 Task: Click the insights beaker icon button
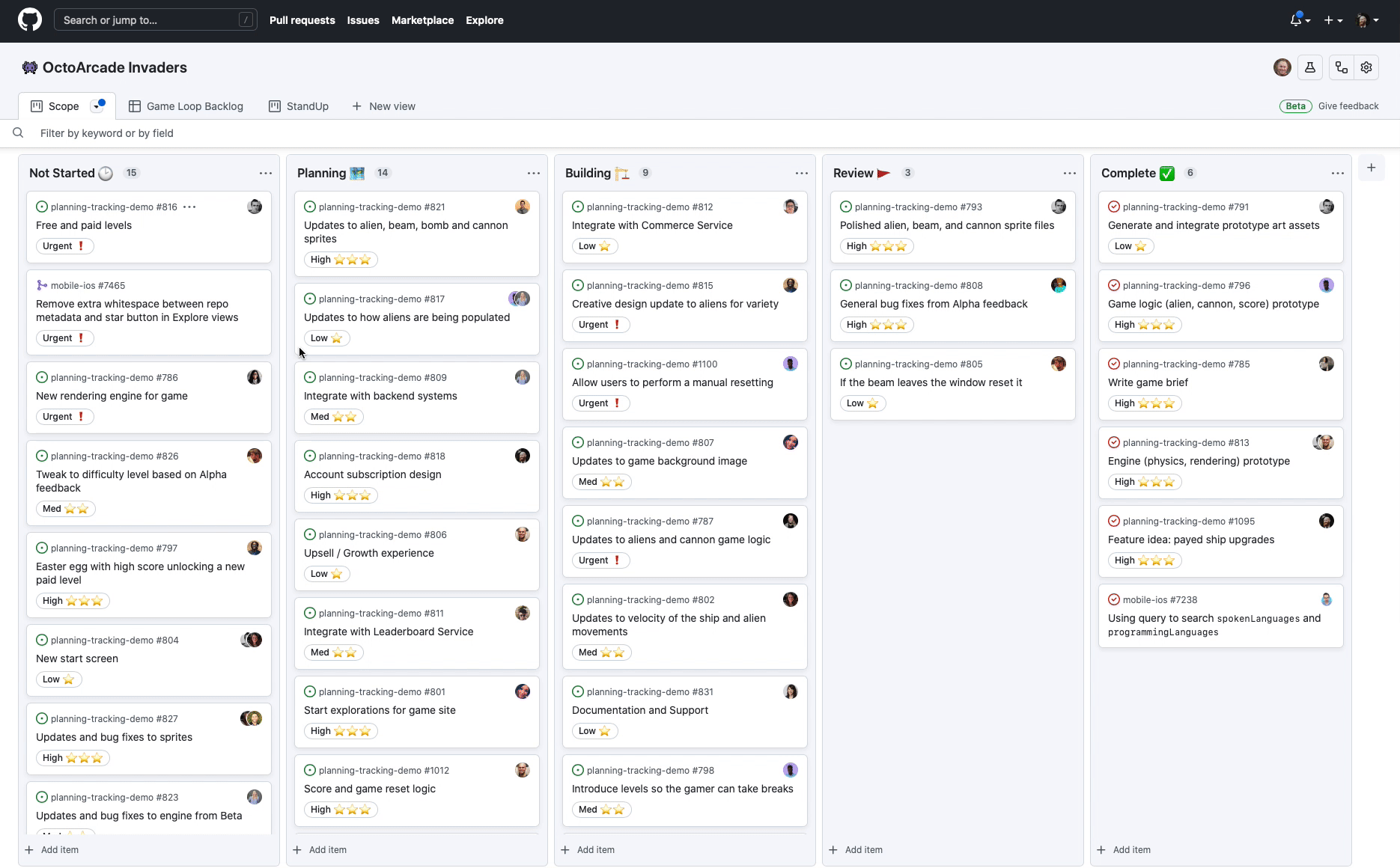tap(1309, 67)
